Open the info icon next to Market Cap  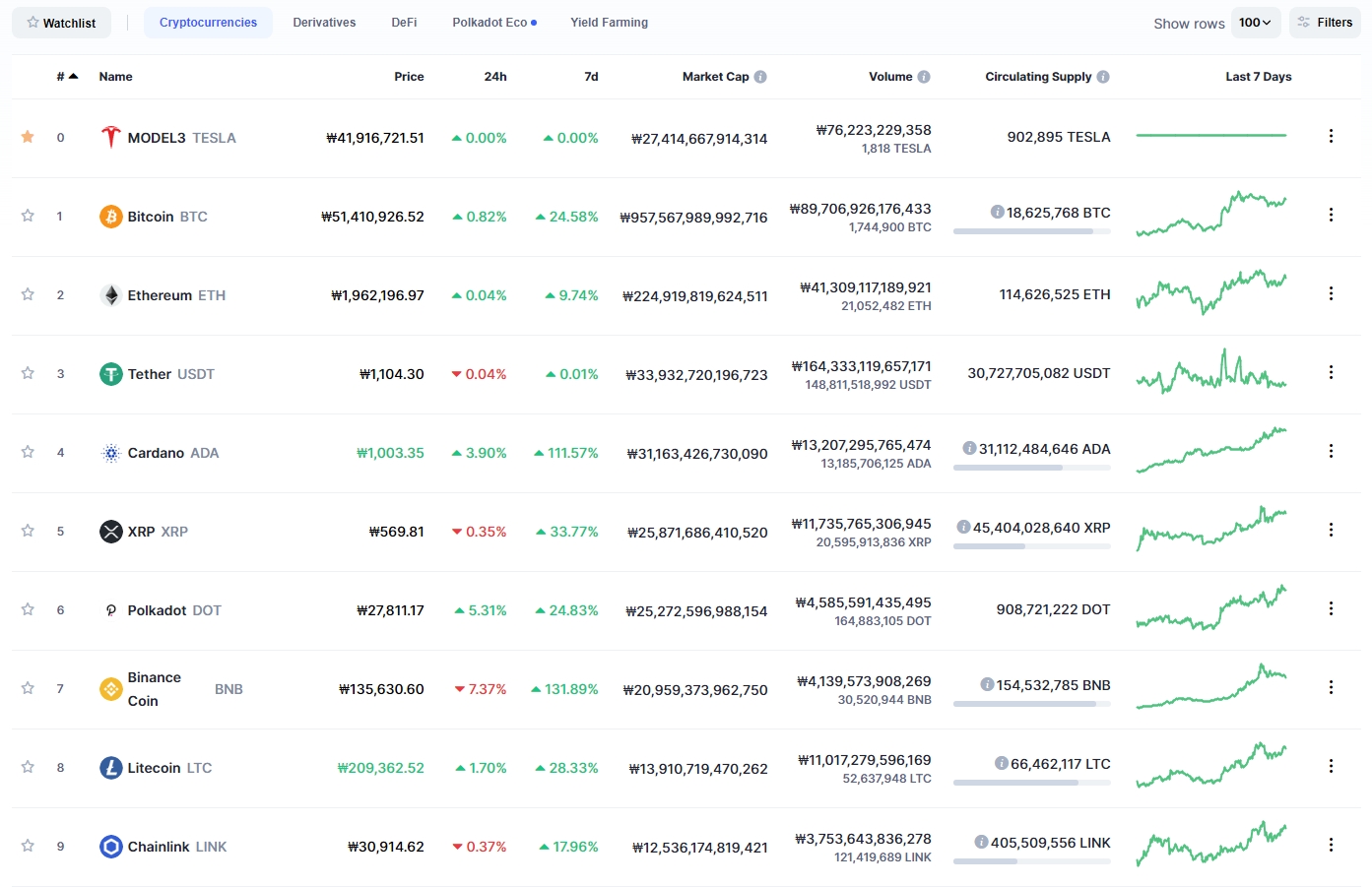(x=760, y=77)
